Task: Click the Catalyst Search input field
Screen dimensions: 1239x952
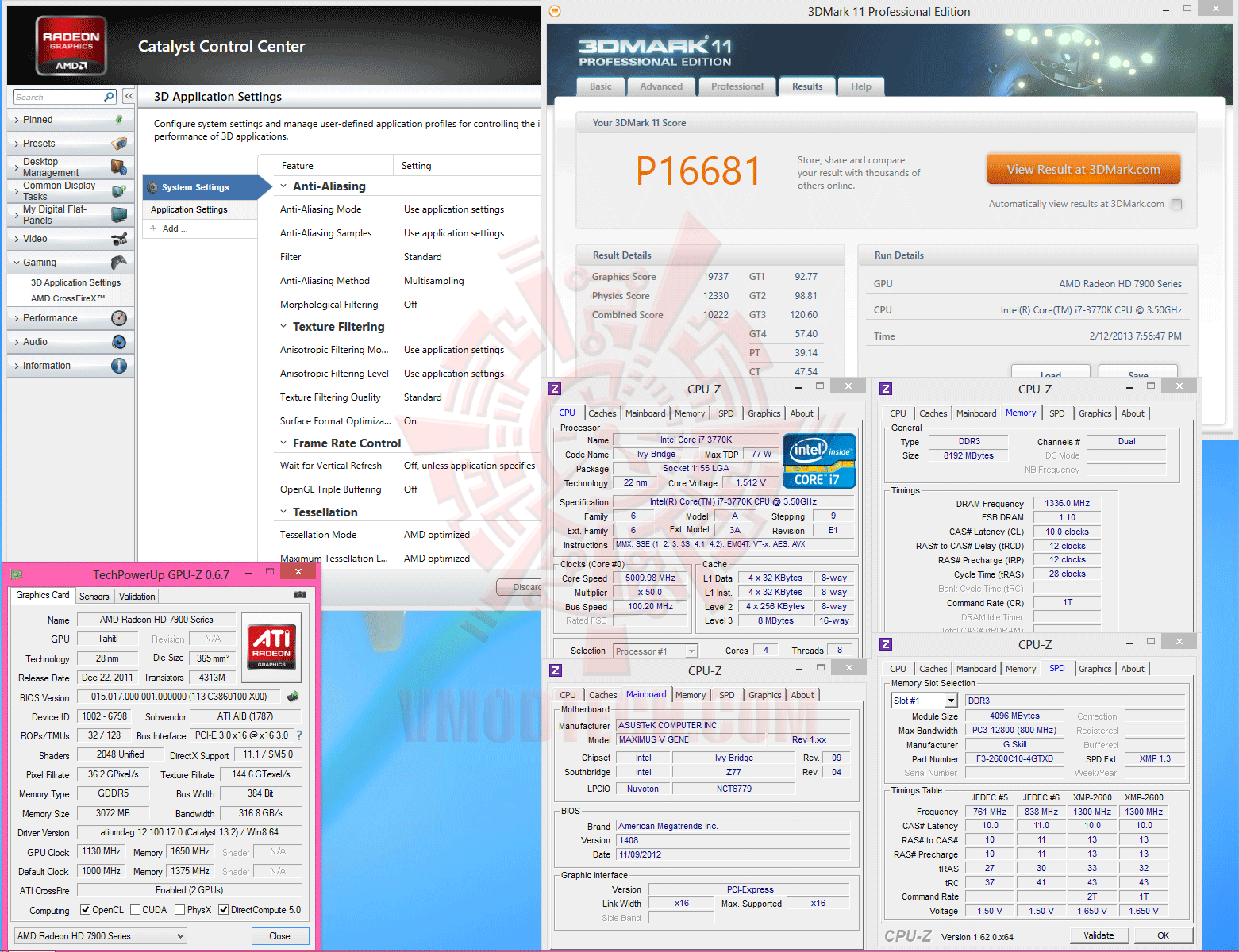Action: pyautogui.click(x=60, y=97)
